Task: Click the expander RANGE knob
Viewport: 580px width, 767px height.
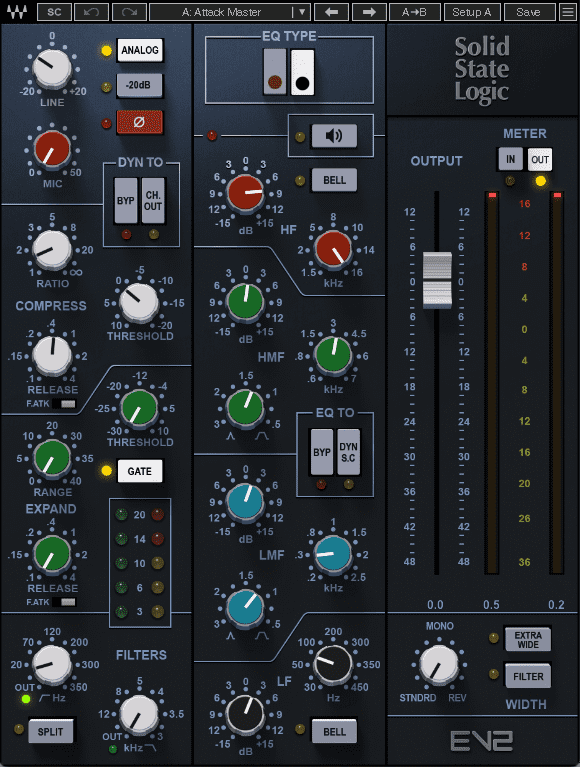Action: pos(52,458)
